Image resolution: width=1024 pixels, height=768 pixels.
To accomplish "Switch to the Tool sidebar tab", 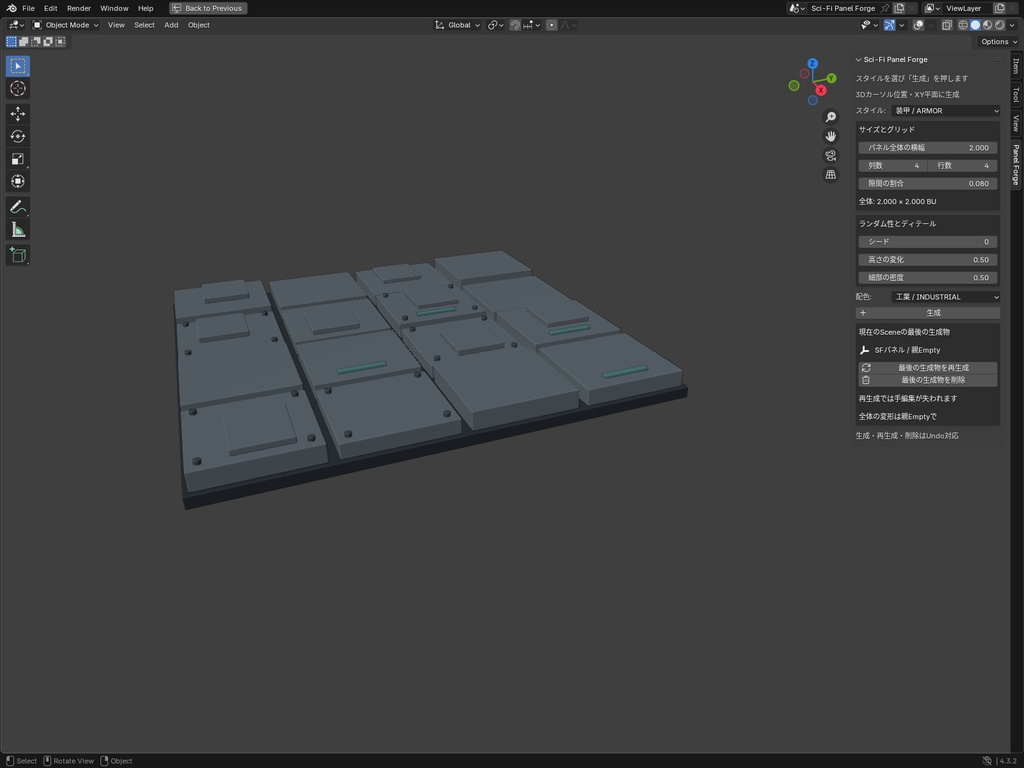I will point(1016,95).
